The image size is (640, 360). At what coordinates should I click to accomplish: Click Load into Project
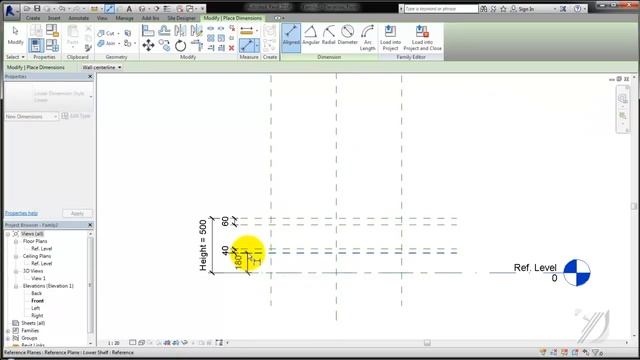390,38
